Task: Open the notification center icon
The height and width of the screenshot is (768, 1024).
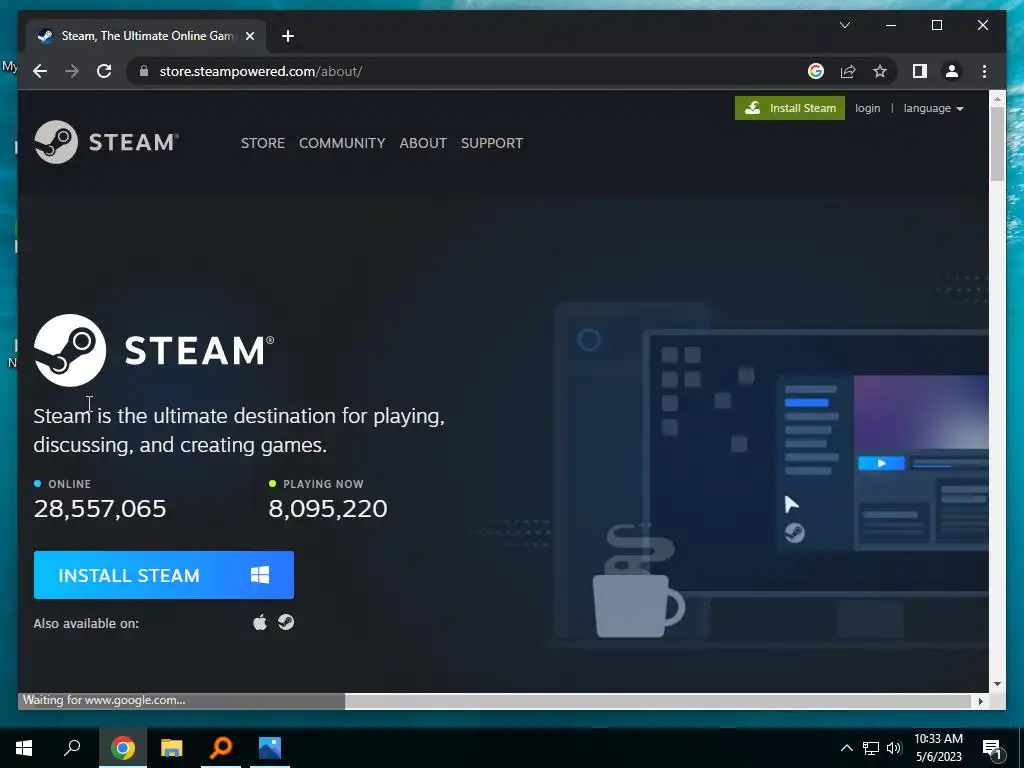Action: (x=992, y=749)
